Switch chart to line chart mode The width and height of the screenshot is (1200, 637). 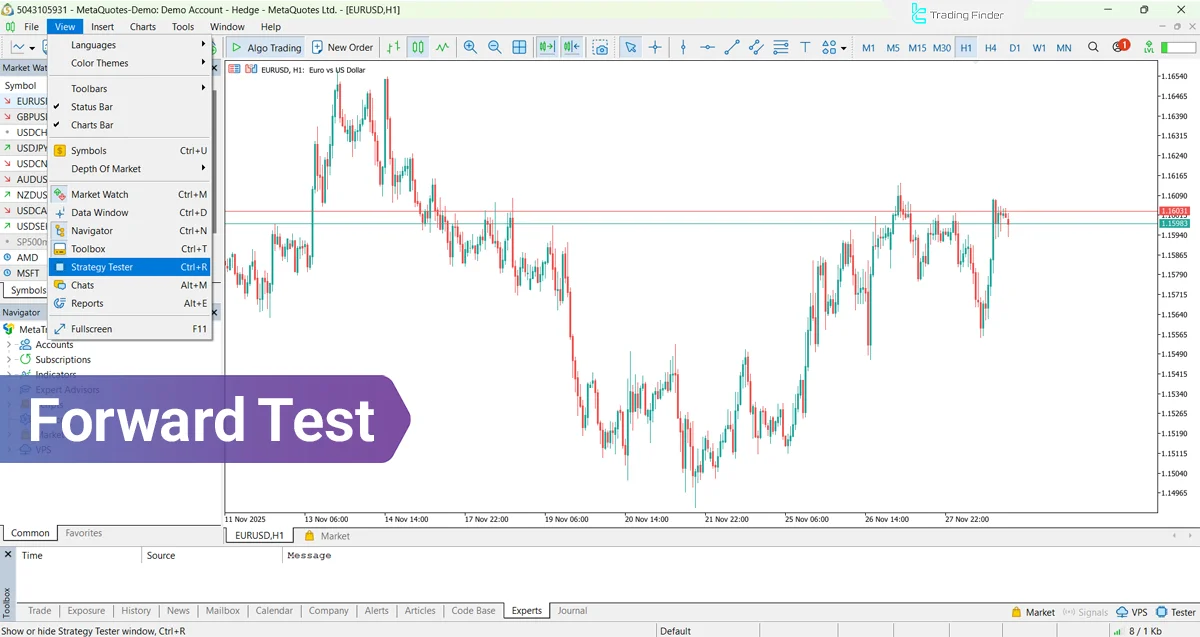442,47
